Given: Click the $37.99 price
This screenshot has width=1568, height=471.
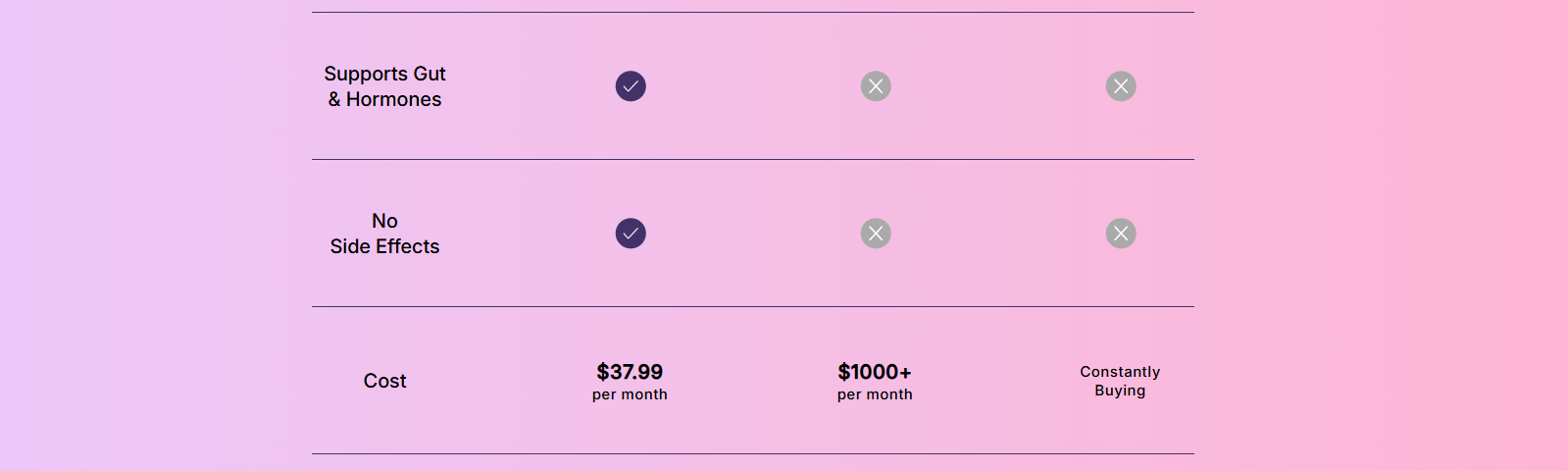Looking at the screenshot, I should (630, 372).
